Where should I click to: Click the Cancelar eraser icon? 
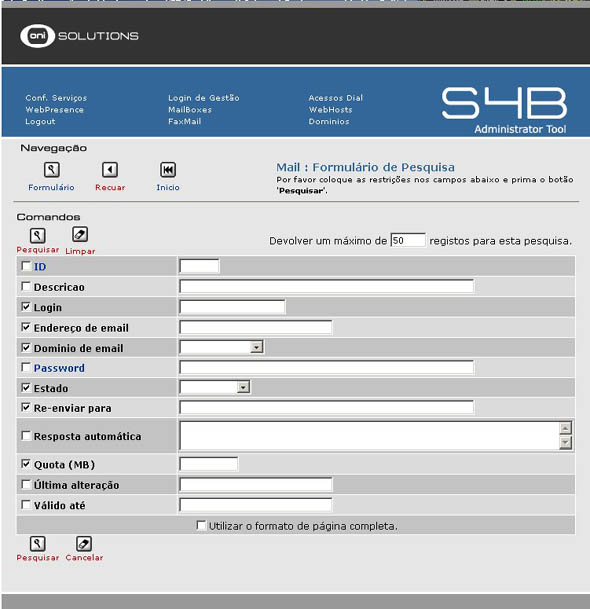[84, 544]
